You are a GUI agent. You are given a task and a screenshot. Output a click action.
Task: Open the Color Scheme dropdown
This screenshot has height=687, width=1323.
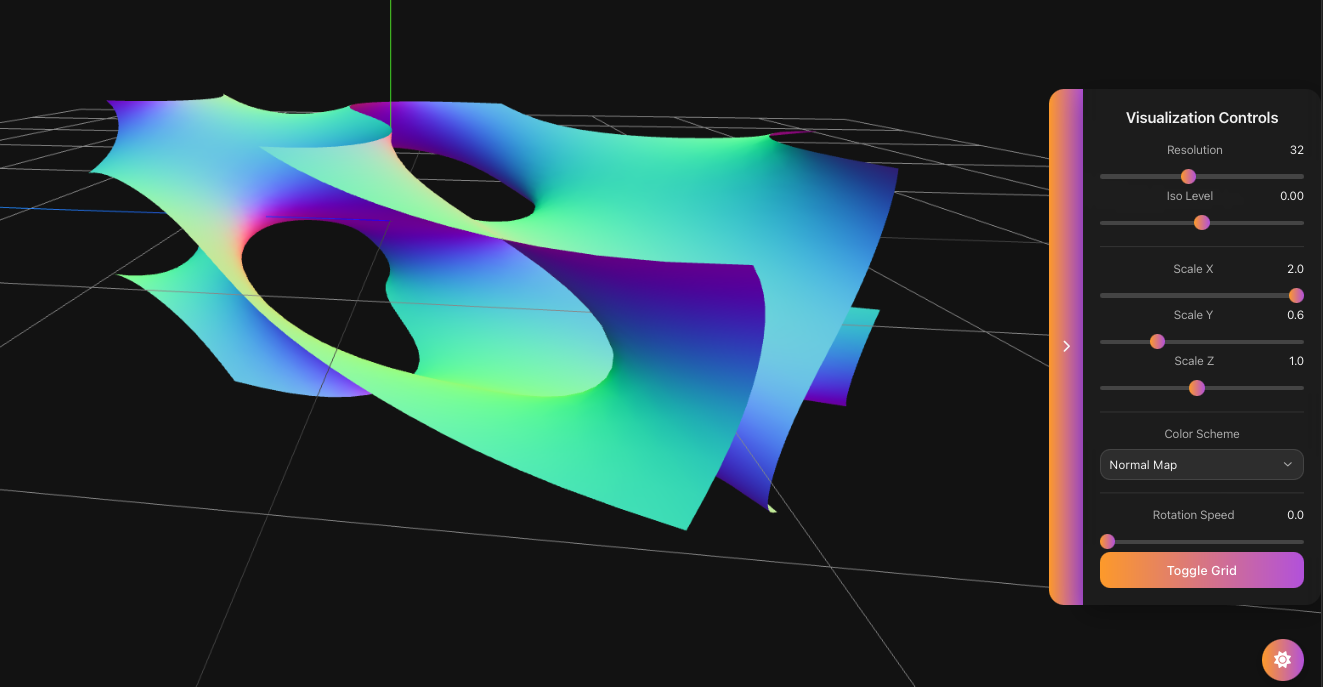(1201, 464)
